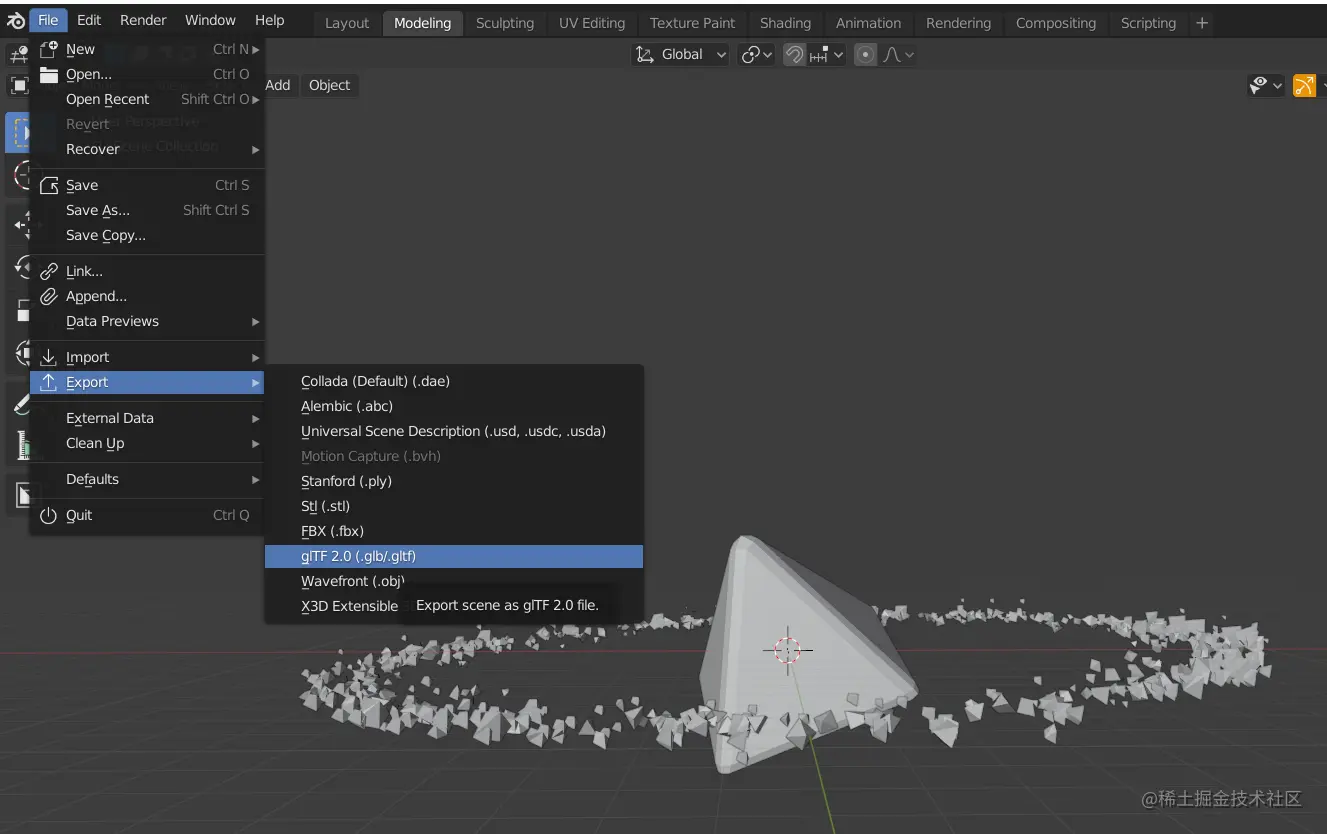This screenshot has width=1327, height=834.
Task: Open the Edit menu
Action: tap(89, 20)
